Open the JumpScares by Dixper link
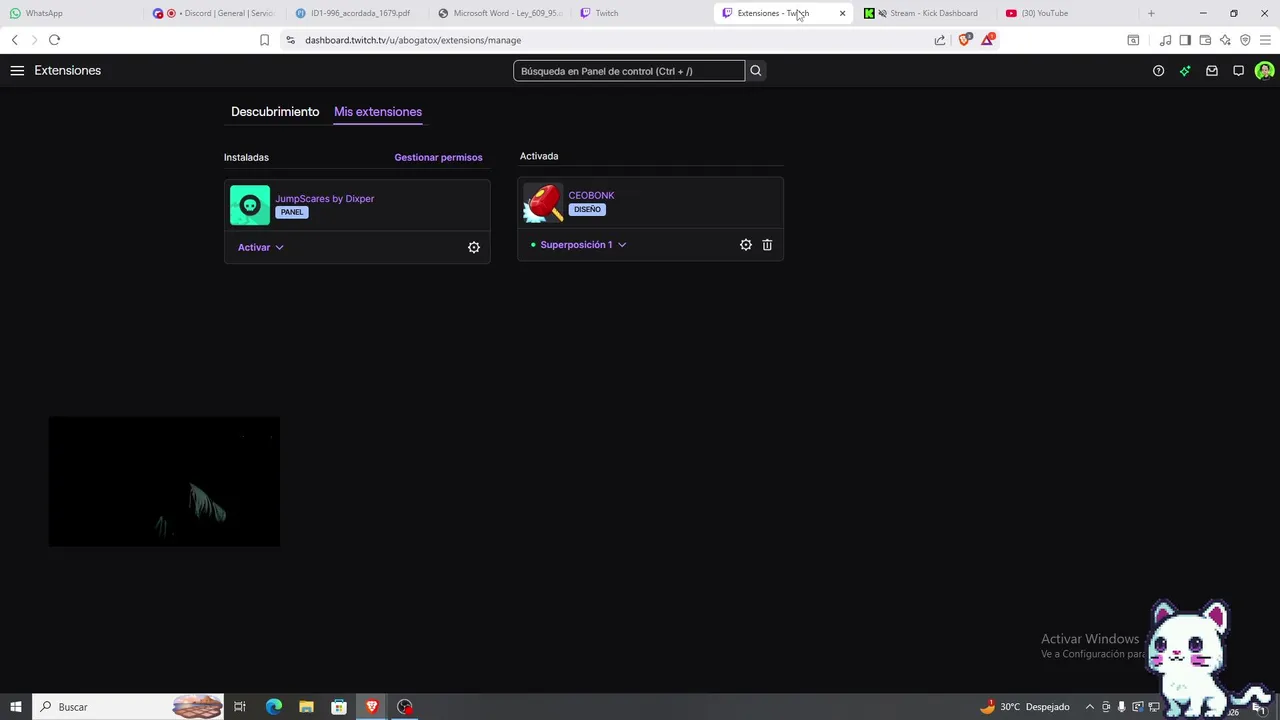This screenshot has width=1280, height=720. coord(325,198)
